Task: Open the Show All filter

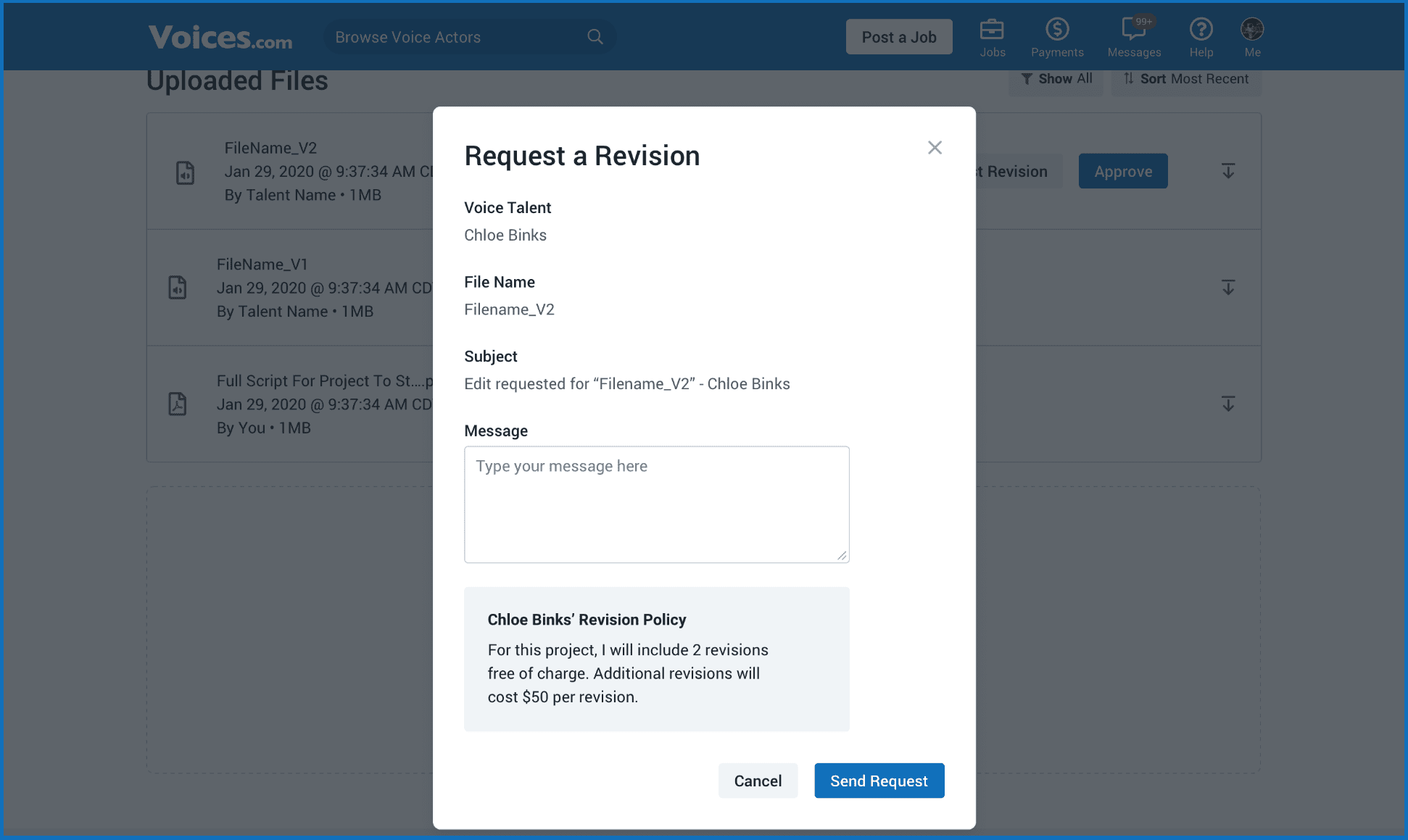Action: pyautogui.click(x=1056, y=78)
